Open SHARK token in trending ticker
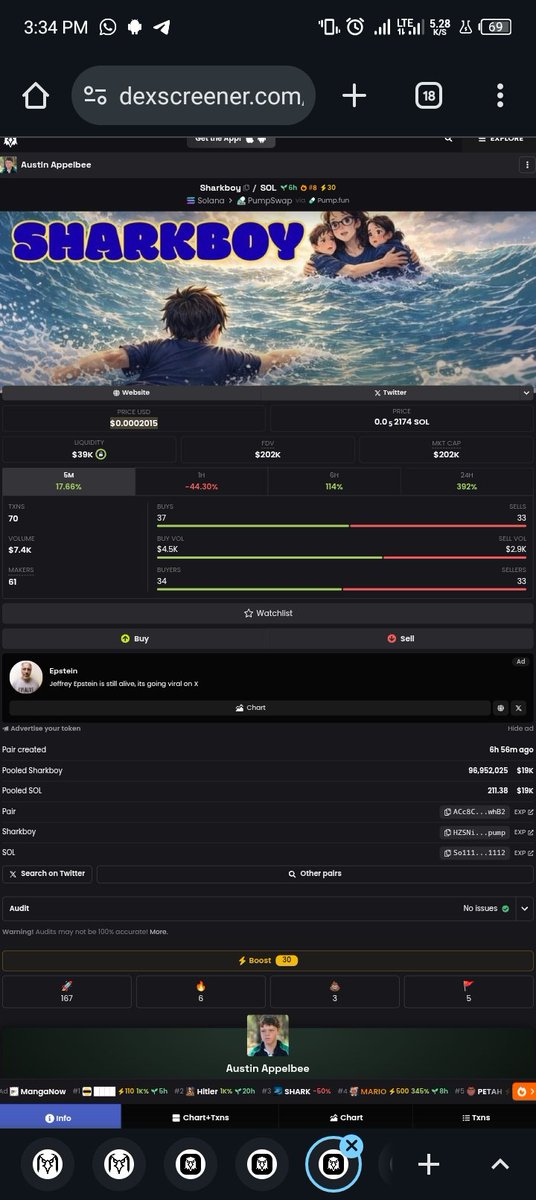This screenshot has height=1200, width=536. (296, 1091)
